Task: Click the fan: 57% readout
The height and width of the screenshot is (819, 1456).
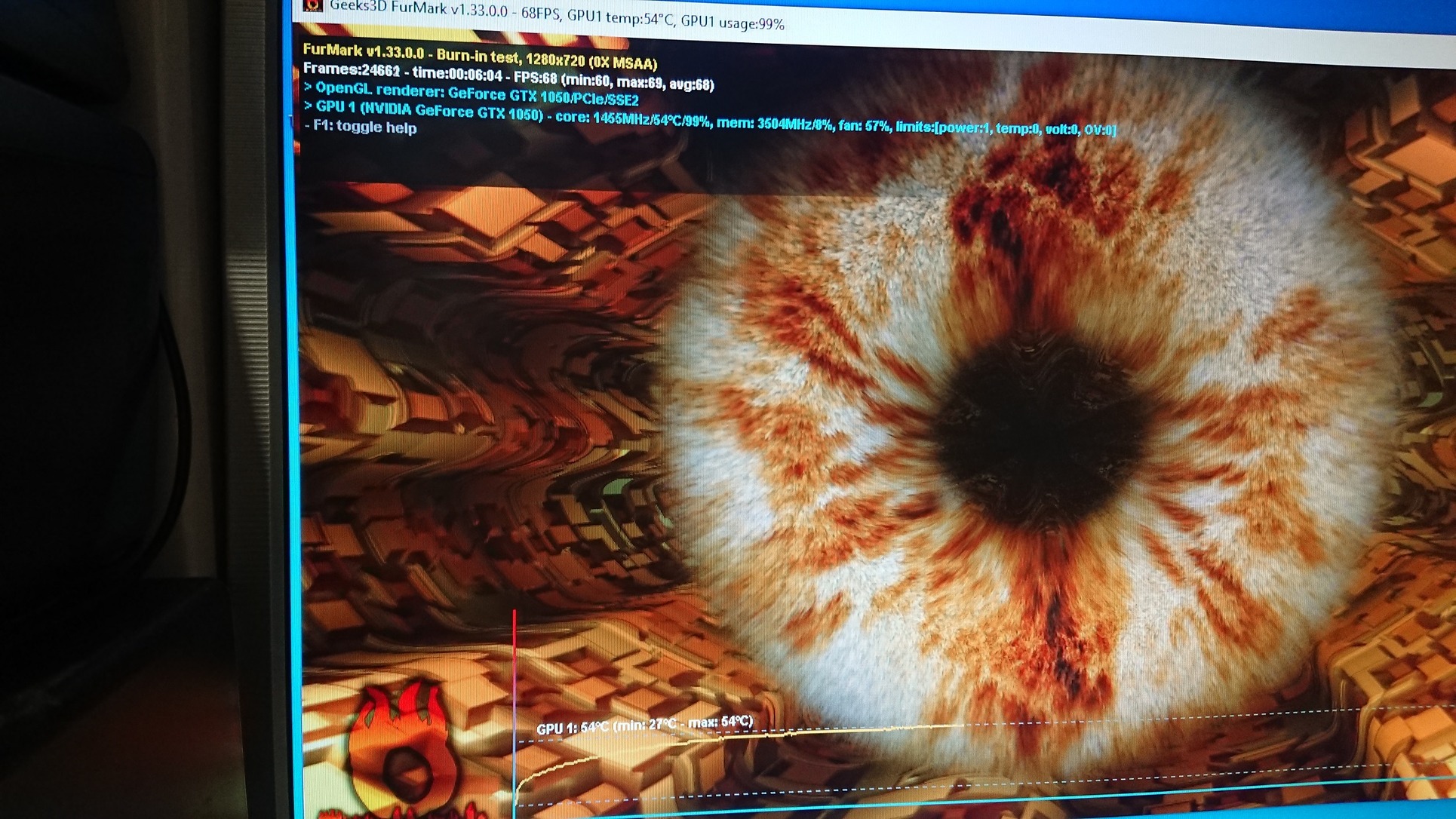Action: (x=863, y=126)
